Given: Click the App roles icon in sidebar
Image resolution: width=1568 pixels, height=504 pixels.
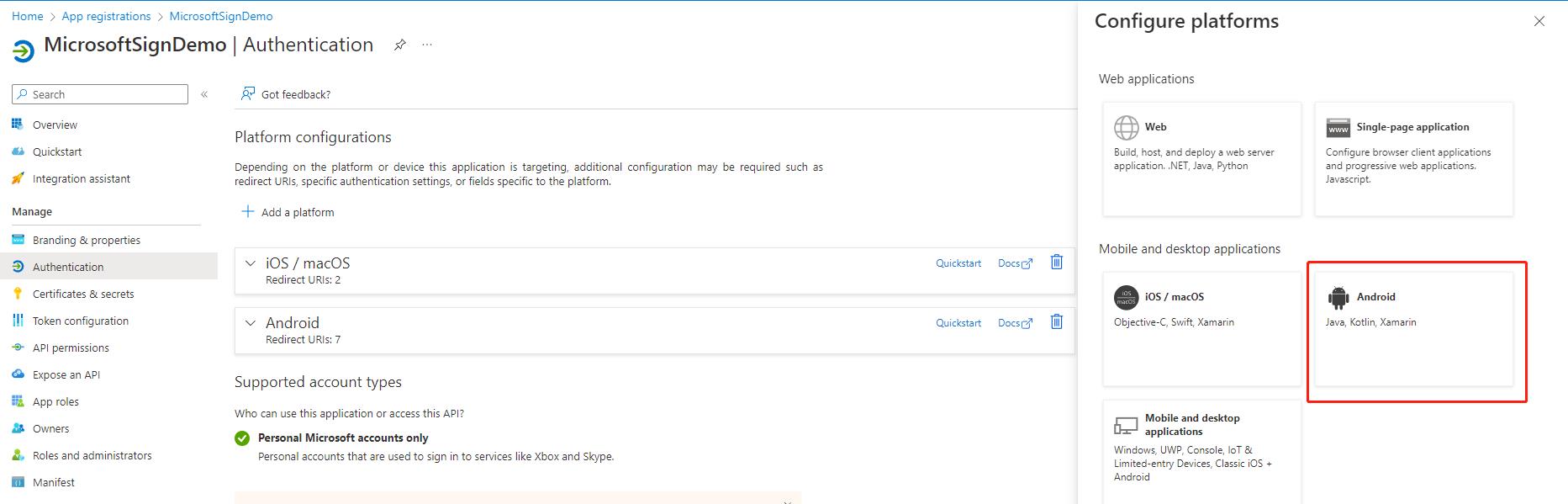Looking at the screenshot, I should point(18,401).
